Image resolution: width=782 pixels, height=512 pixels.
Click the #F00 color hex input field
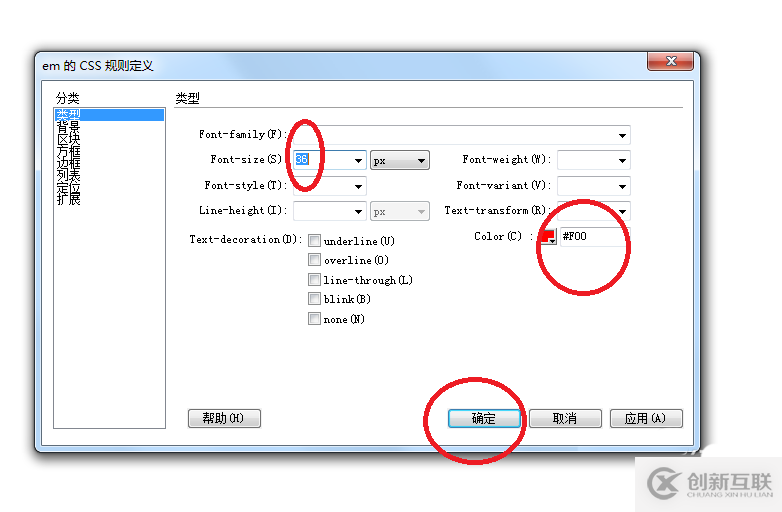point(594,236)
